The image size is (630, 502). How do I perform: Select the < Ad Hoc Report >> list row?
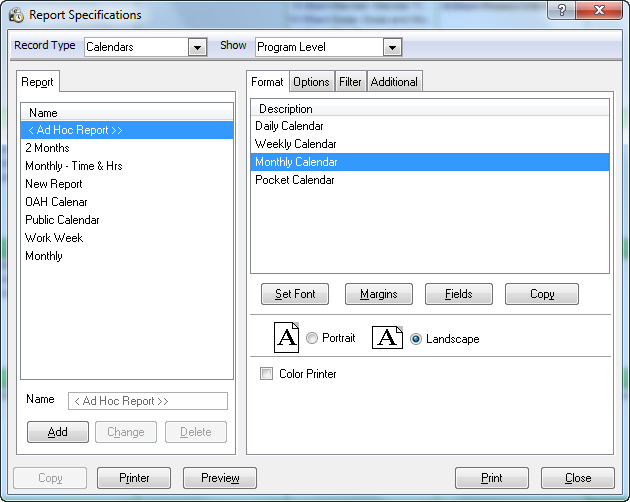click(x=127, y=130)
